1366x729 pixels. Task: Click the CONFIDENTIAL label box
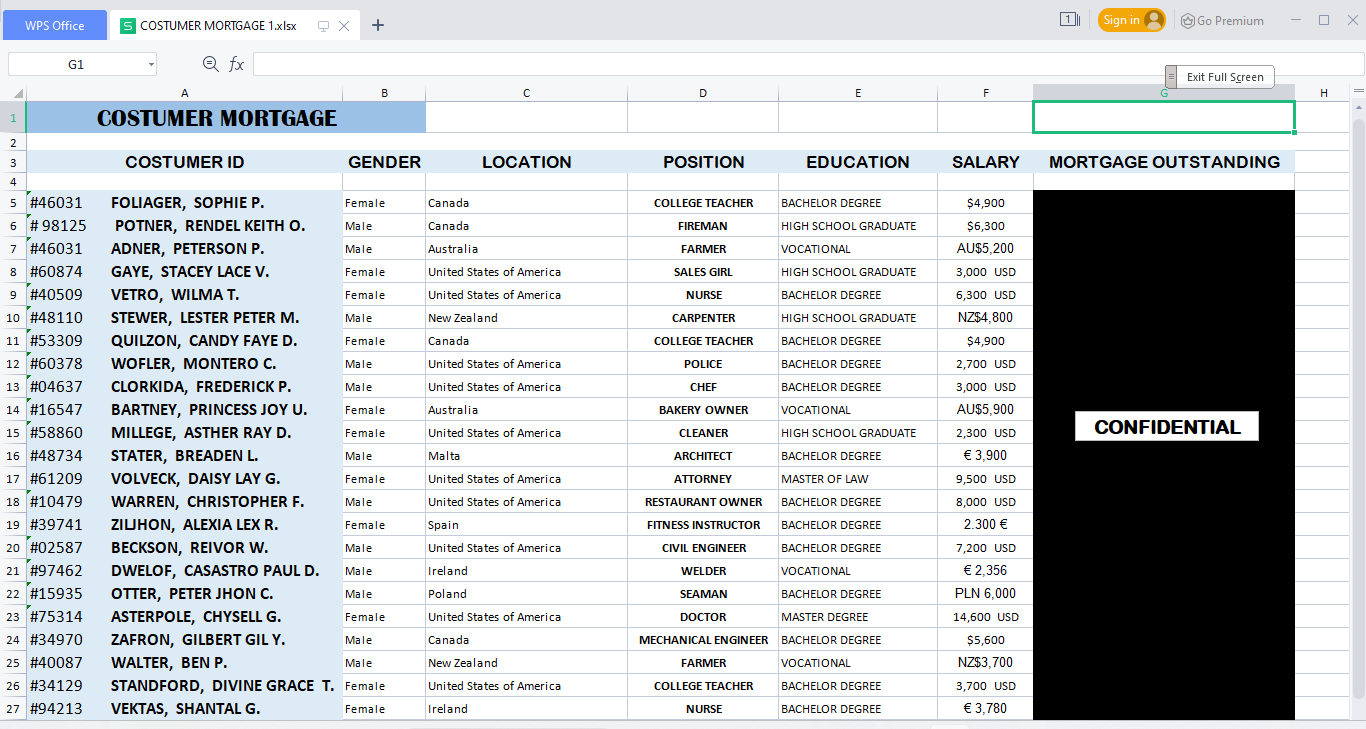click(x=1167, y=427)
